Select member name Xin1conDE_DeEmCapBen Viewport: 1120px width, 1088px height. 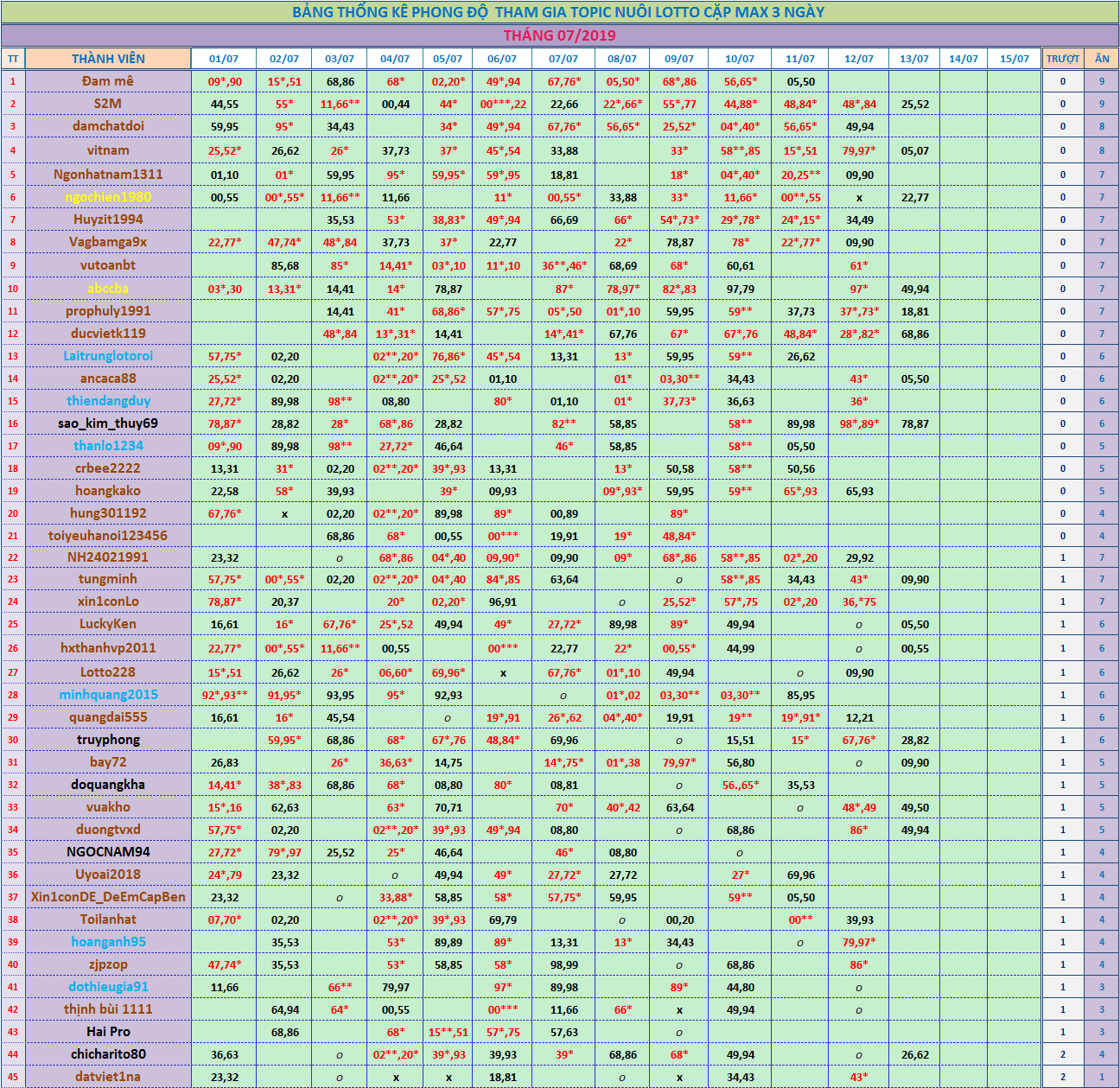[x=108, y=897]
